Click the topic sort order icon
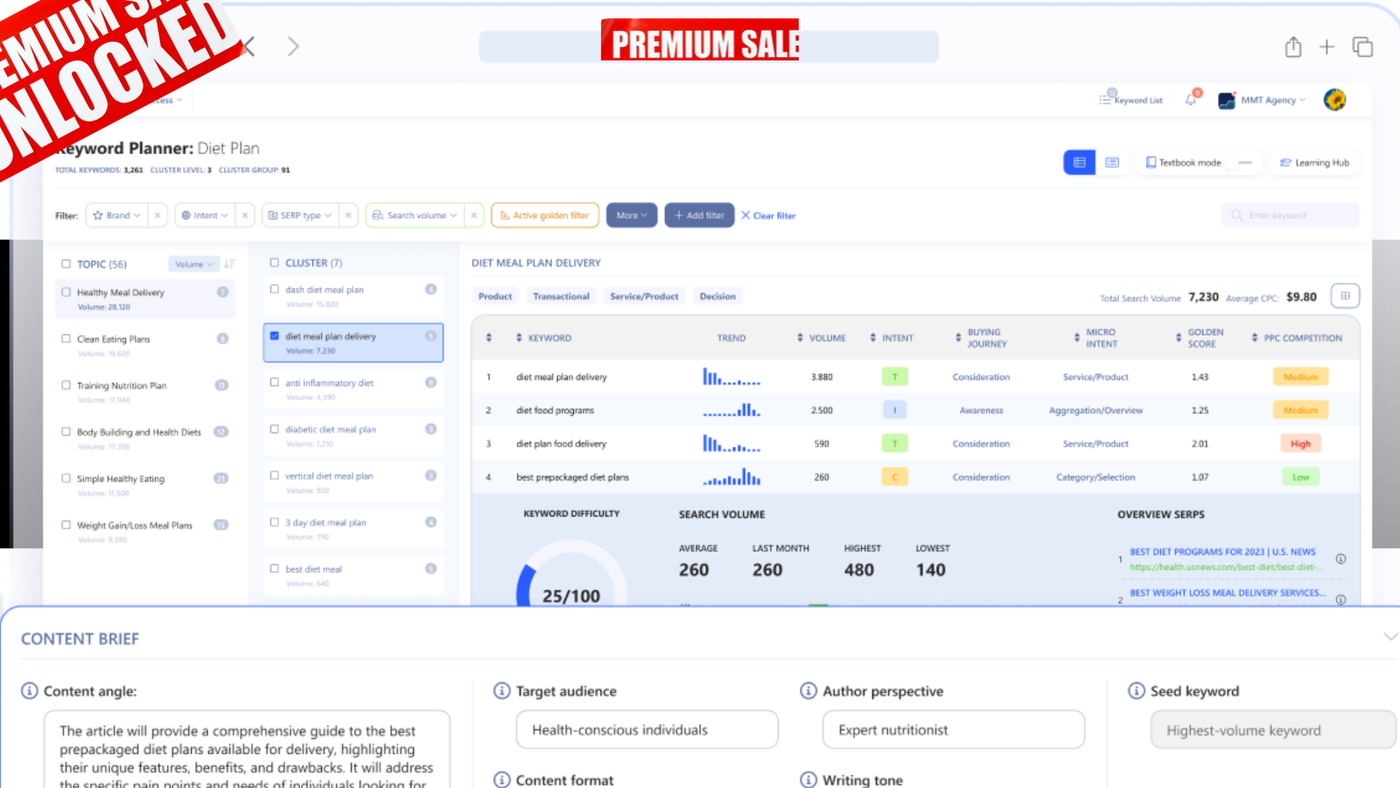 click(x=230, y=264)
